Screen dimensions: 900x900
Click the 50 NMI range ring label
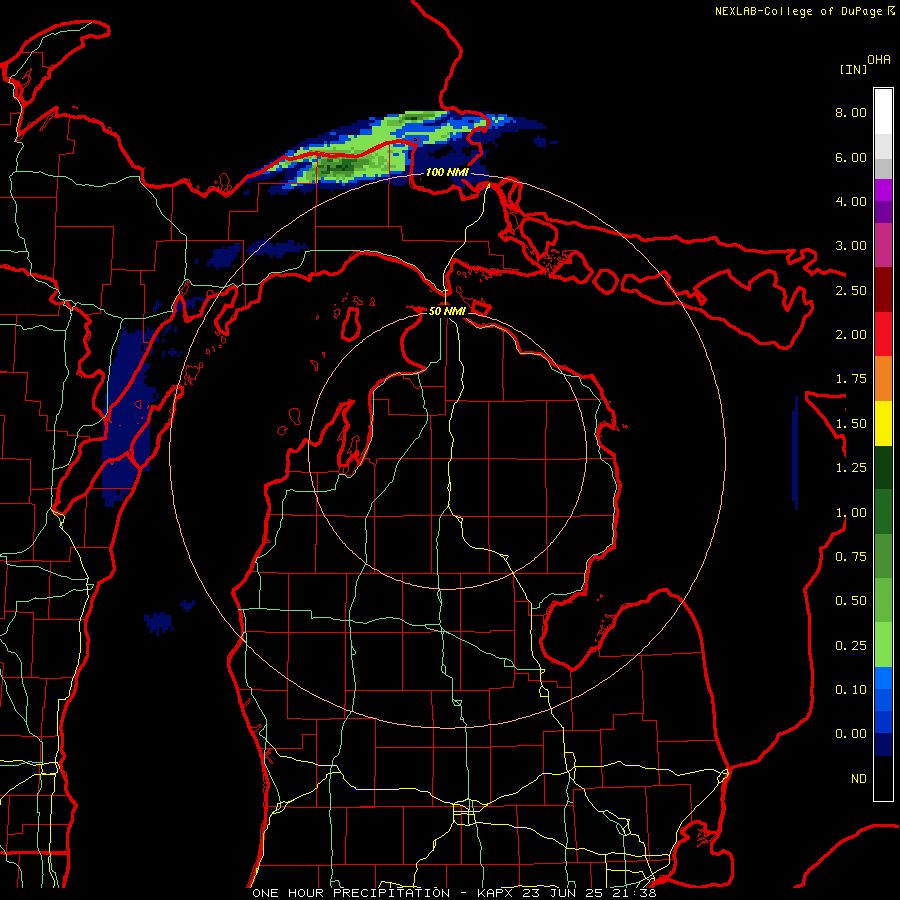click(447, 311)
